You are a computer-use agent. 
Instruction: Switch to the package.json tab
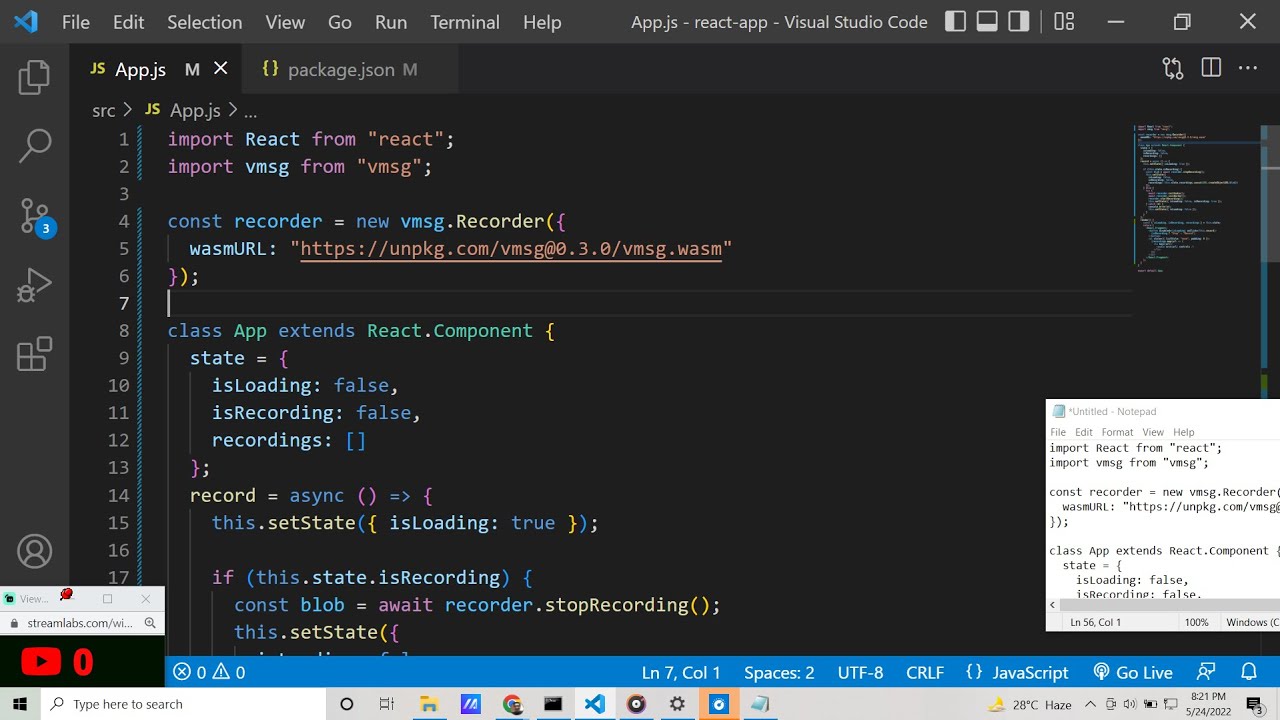pos(341,69)
